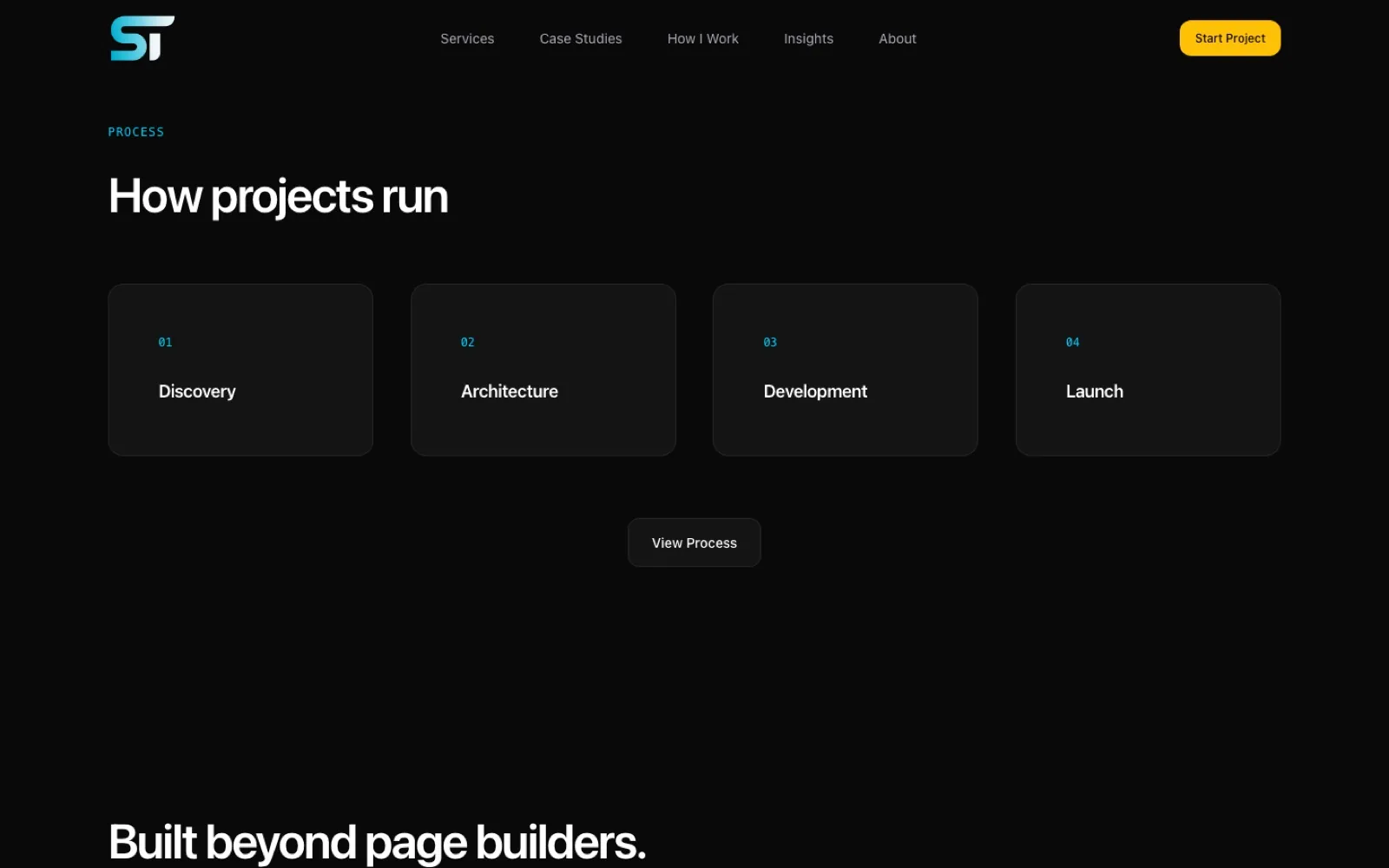The image size is (1389, 868).
Task: Click the ST logo in header
Action: (x=142, y=38)
